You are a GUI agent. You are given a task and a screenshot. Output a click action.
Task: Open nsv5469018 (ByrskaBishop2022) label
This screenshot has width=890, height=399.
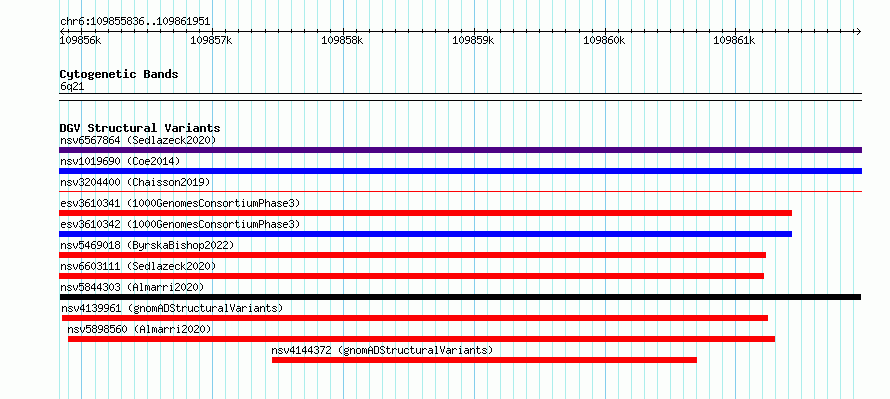point(147,245)
